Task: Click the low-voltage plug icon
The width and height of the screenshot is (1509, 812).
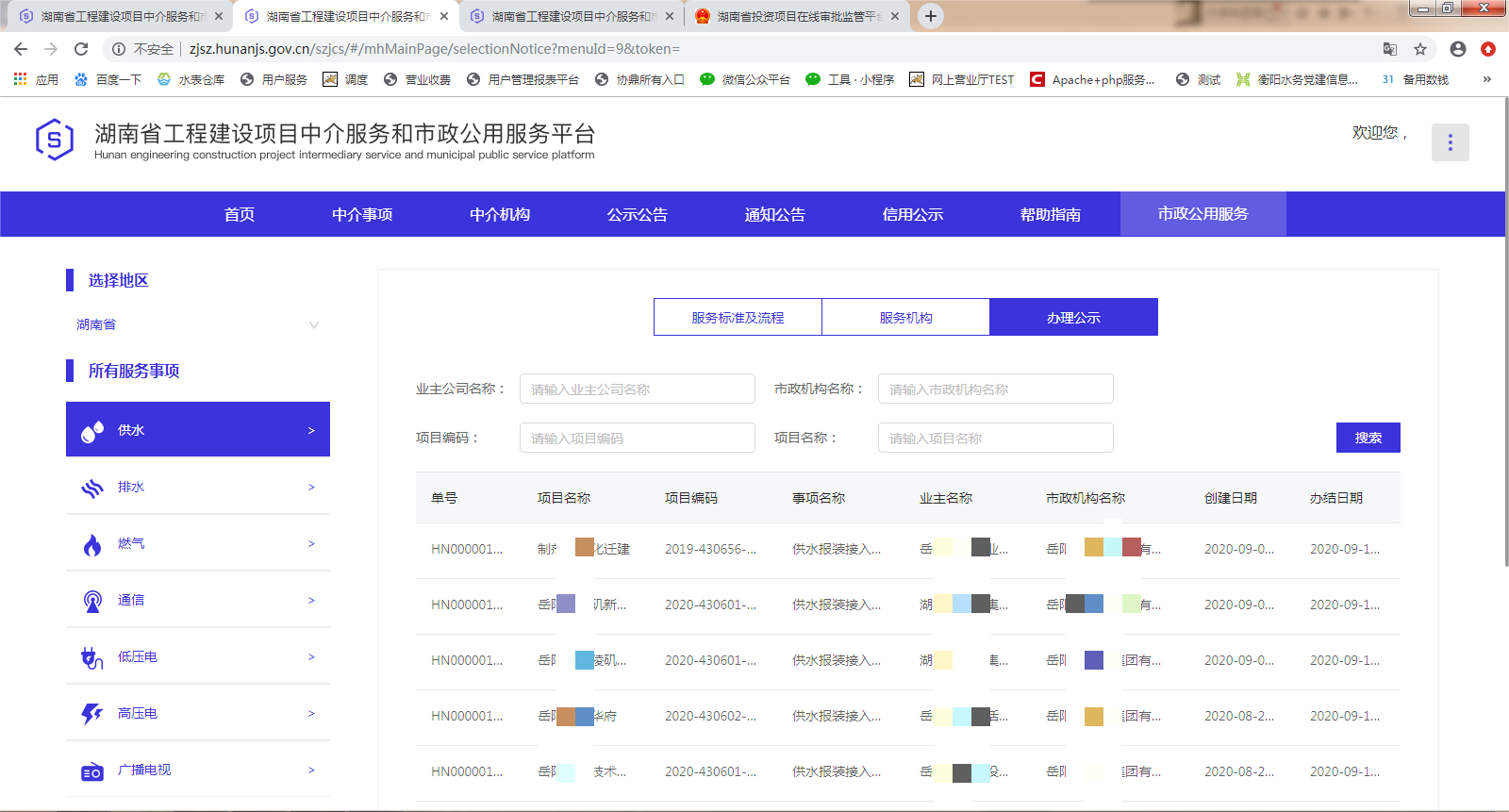Action: coord(92,657)
